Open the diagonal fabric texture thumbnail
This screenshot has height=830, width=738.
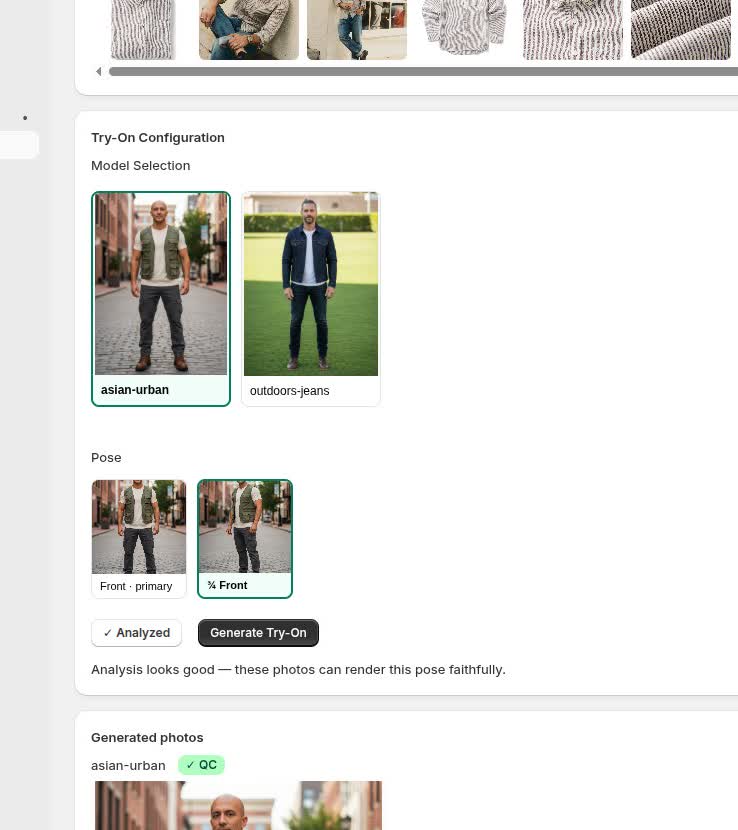pyautogui.click(x=681, y=29)
